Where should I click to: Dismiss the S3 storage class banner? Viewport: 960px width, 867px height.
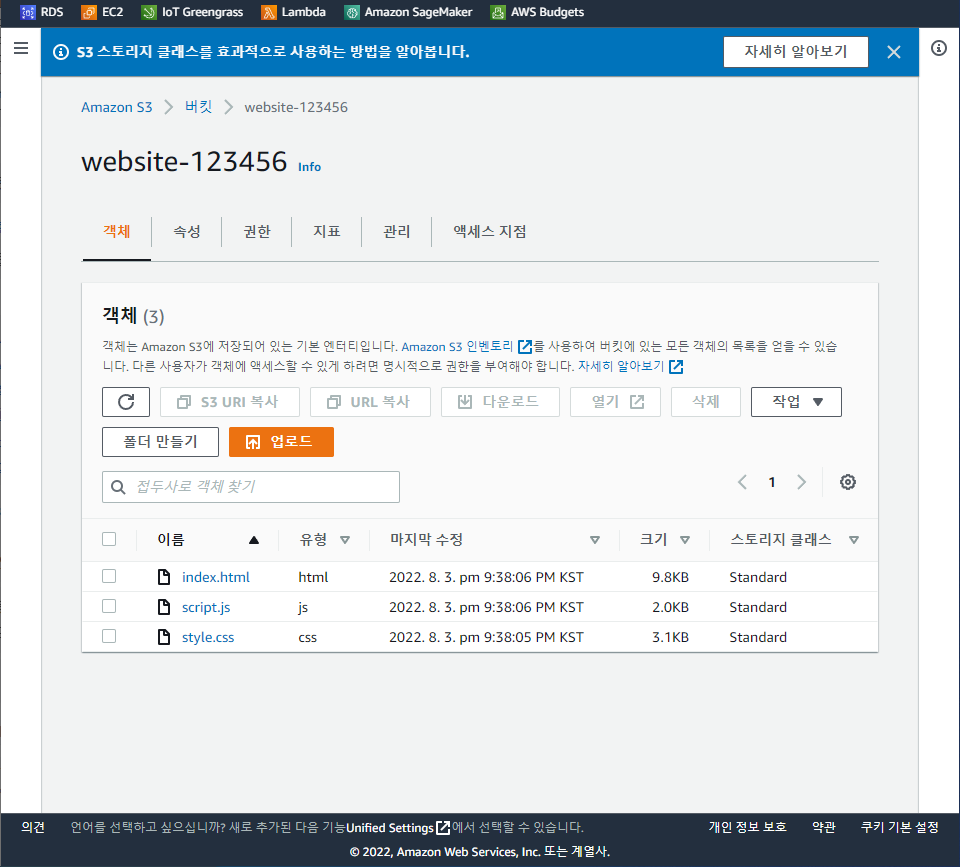pyautogui.click(x=894, y=52)
